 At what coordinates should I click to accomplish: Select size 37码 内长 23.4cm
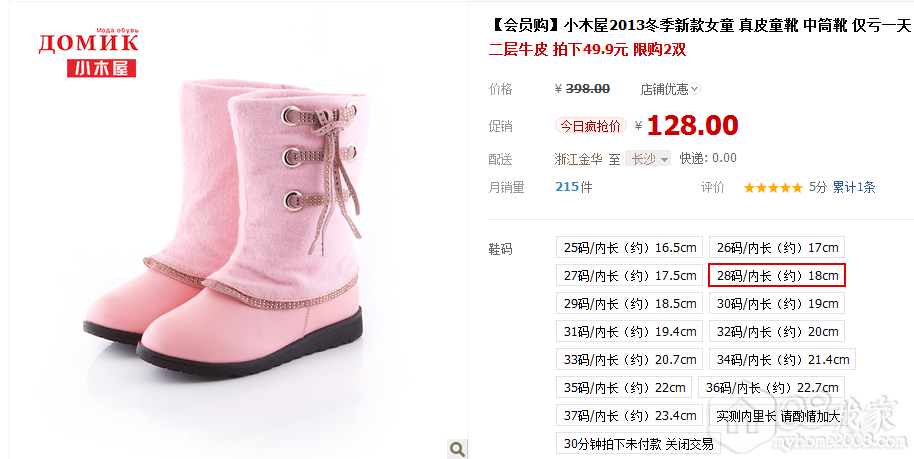[x=630, y=415]
